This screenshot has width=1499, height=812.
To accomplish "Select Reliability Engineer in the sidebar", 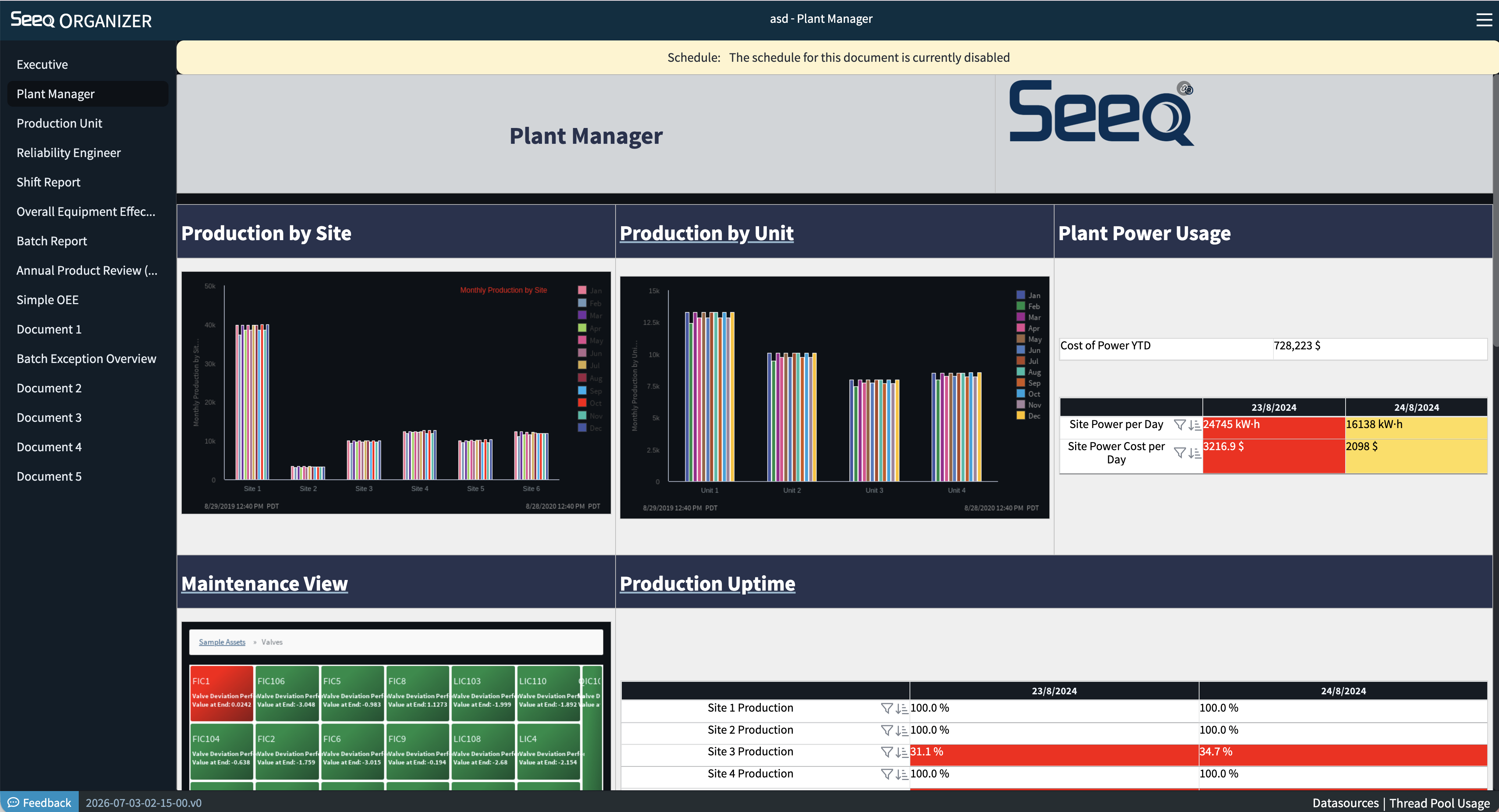I will click(x=69, y=153).
